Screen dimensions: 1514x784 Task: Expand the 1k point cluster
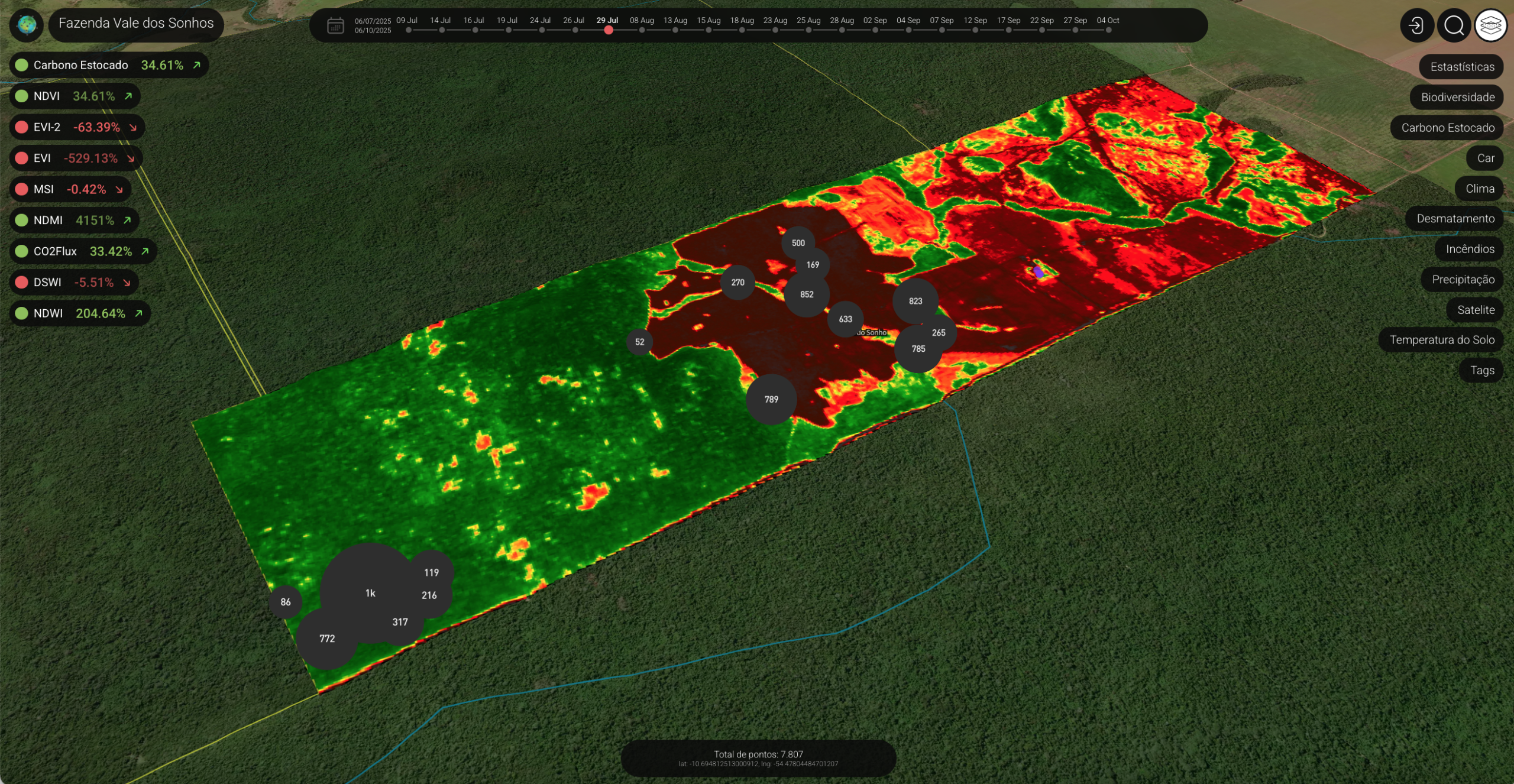tap(370, 592)
